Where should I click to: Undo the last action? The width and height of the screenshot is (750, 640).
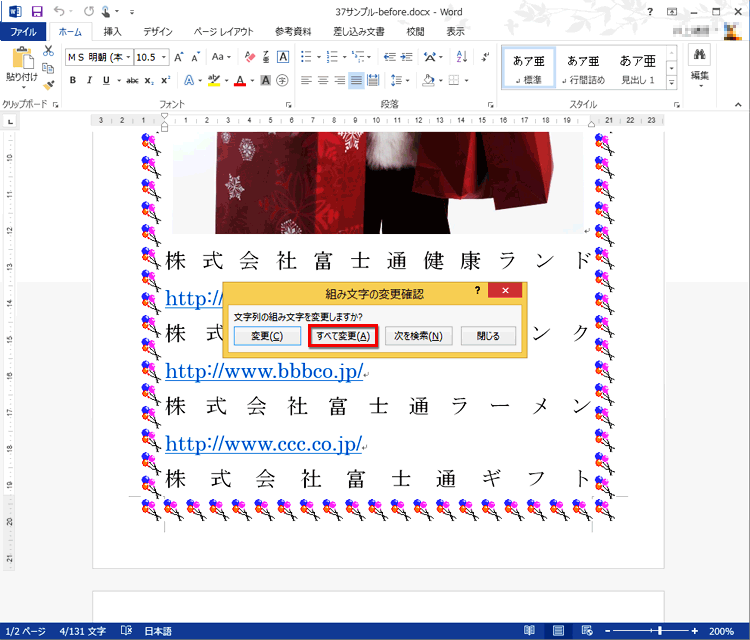point(59,11)
